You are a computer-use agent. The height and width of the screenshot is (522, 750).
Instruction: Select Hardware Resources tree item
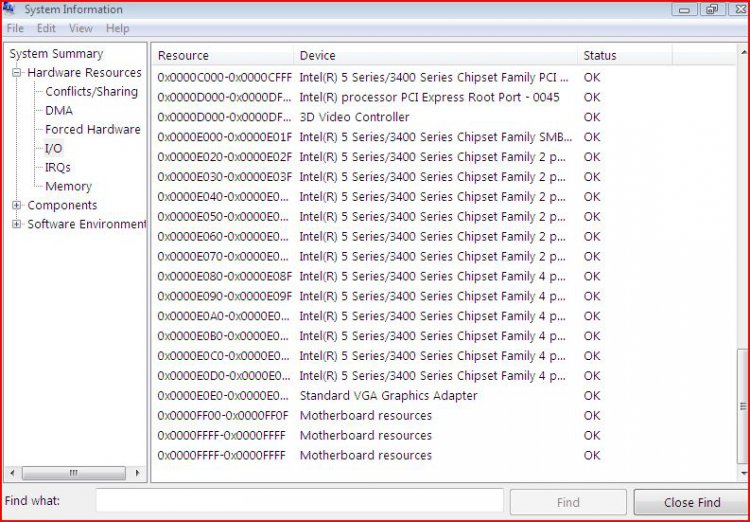click(84, 73)
